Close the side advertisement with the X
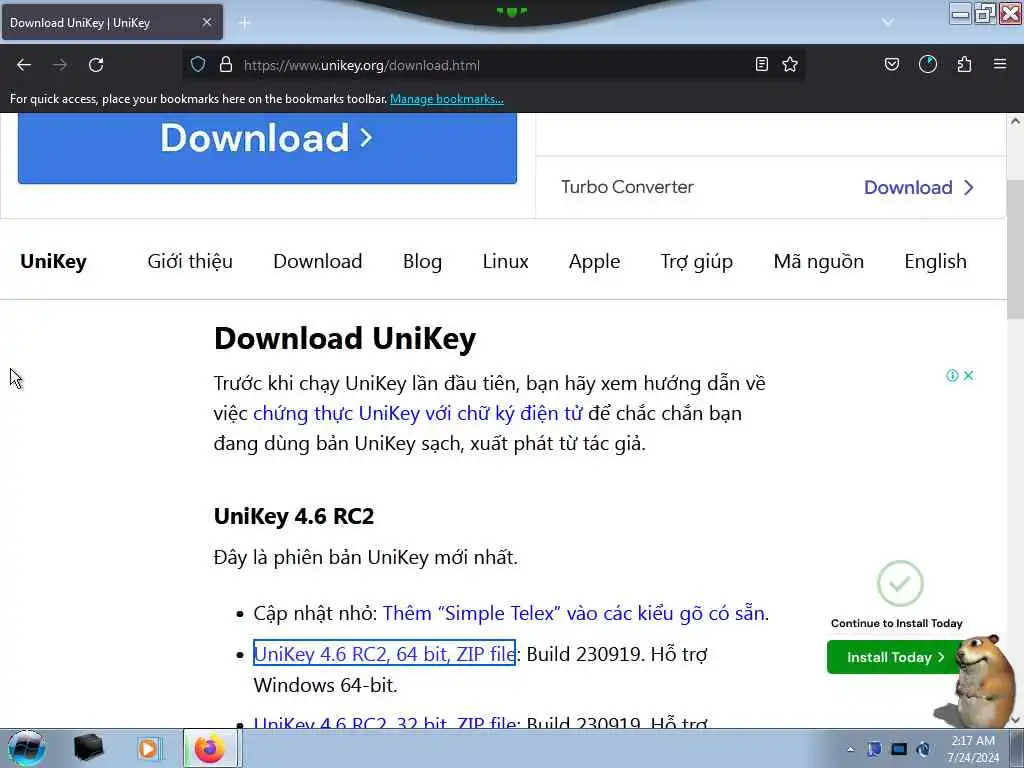 click(x=968, y=376)
